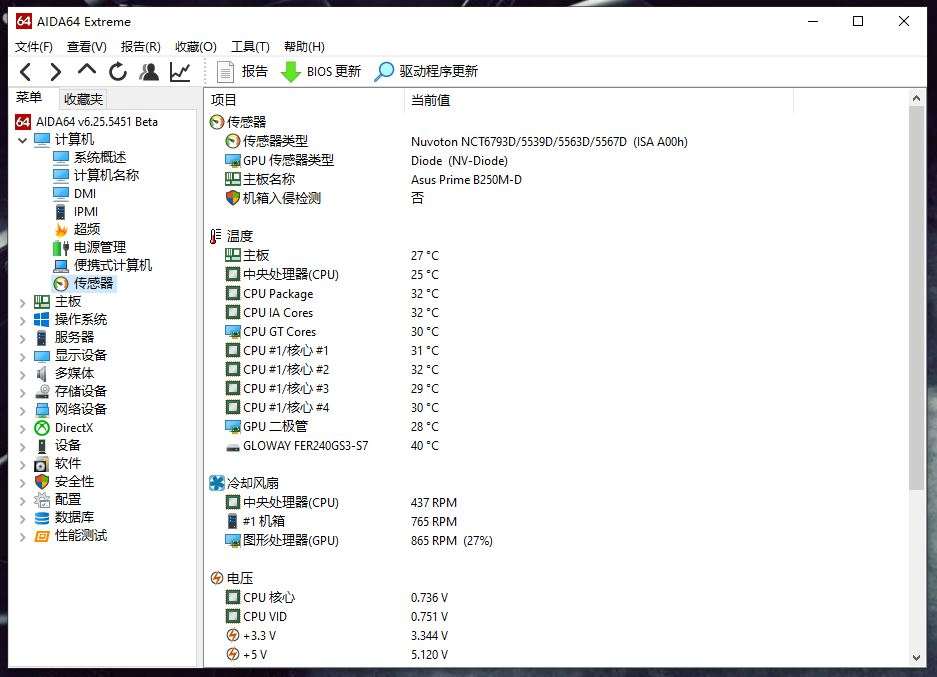
Task: Switch to the 收藏夹 tab
Action: [83, 99]
